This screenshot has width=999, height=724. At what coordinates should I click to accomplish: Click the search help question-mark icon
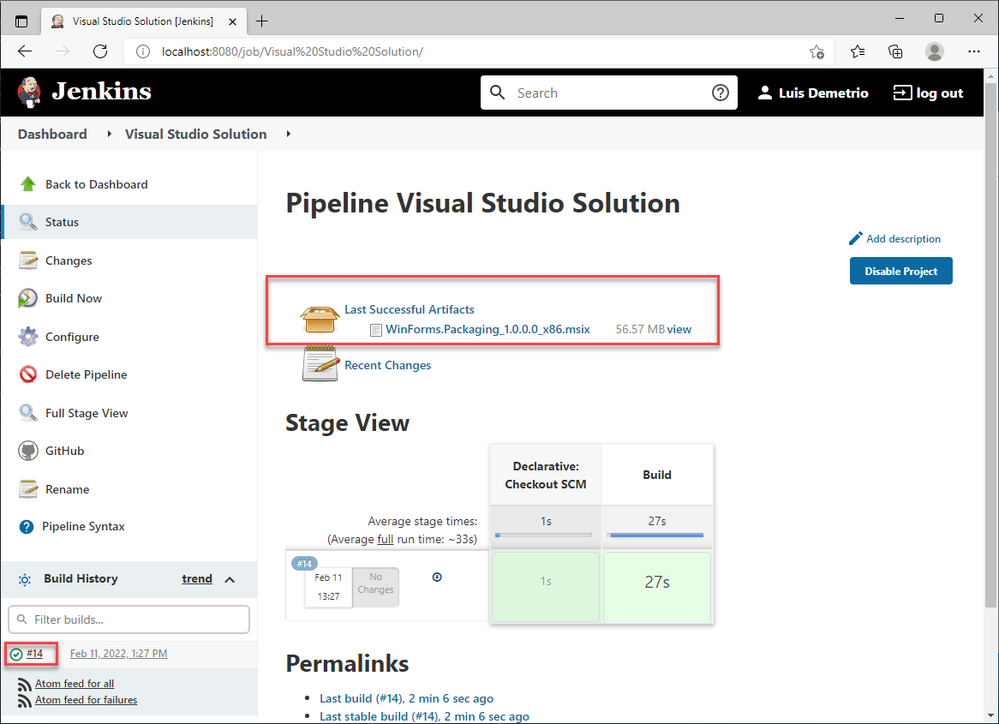coord(720,93)
